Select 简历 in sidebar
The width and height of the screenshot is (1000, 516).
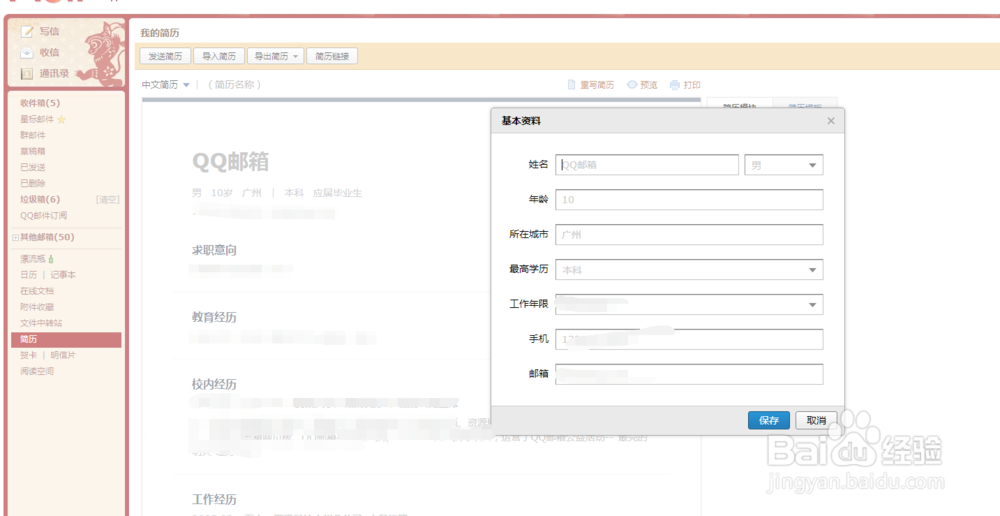point(66,339)
